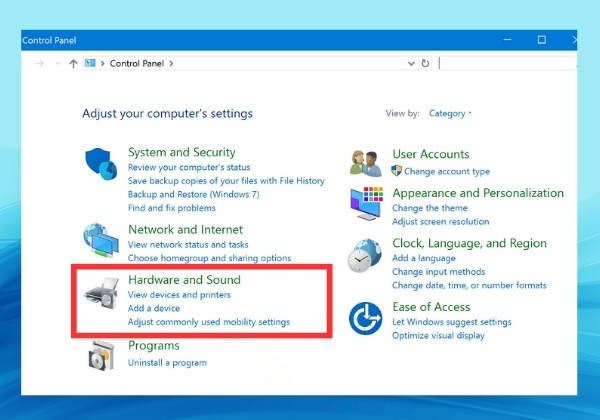Image resolution: width=600 pixels, height=420 pixels.
Task: Click Change input methods link
Action: [x=439, y=272]
